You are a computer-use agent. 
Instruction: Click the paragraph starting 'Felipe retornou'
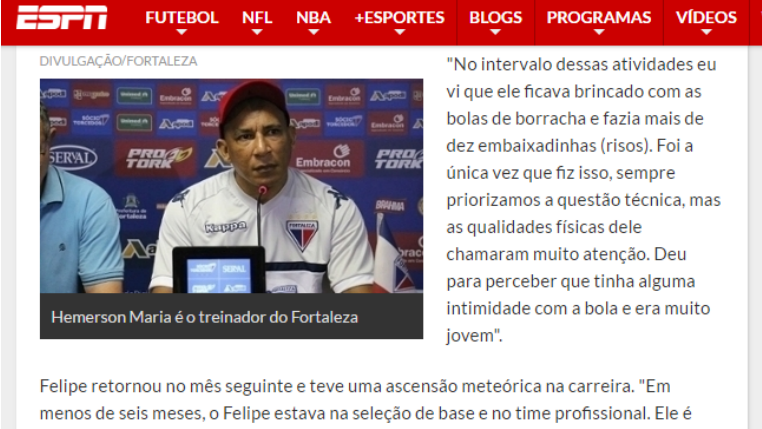[x=365, y=400]
